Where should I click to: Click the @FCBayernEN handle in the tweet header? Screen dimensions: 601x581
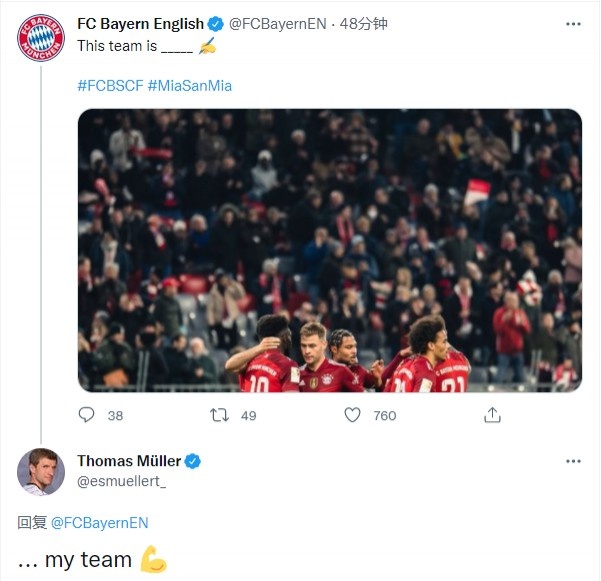tap(278, 24)
